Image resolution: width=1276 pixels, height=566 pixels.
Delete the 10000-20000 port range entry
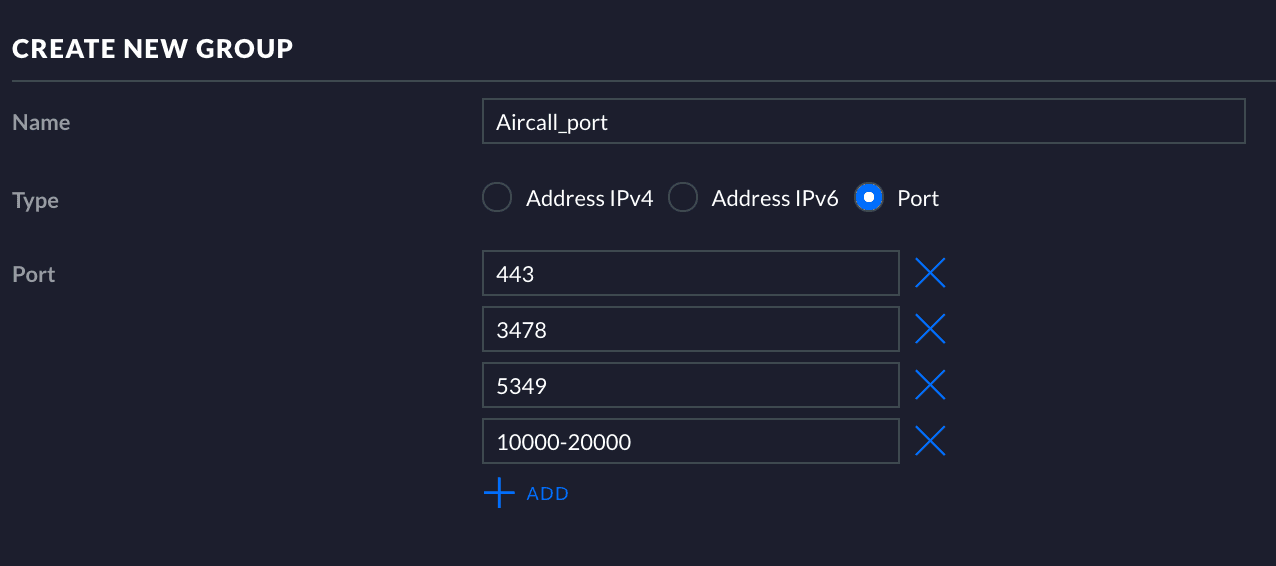tap(930, 441)
